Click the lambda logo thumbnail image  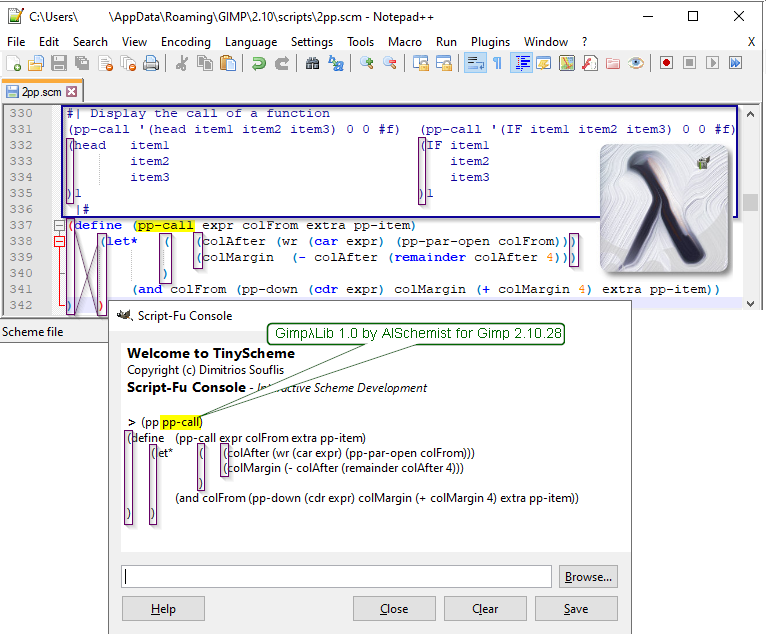point(664,208)
